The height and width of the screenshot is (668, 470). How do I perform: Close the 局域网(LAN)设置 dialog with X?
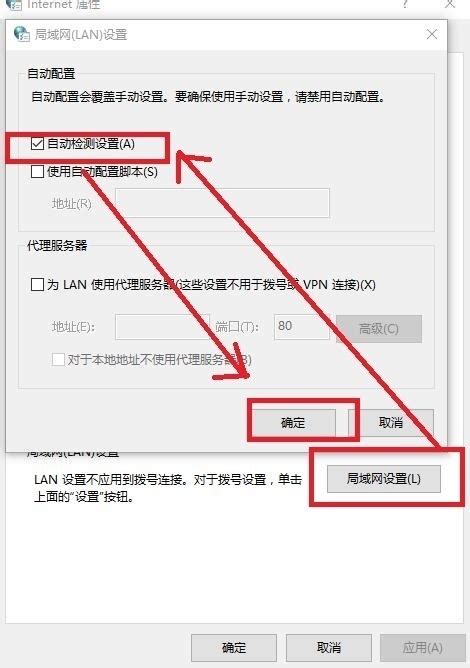point(432,35)
